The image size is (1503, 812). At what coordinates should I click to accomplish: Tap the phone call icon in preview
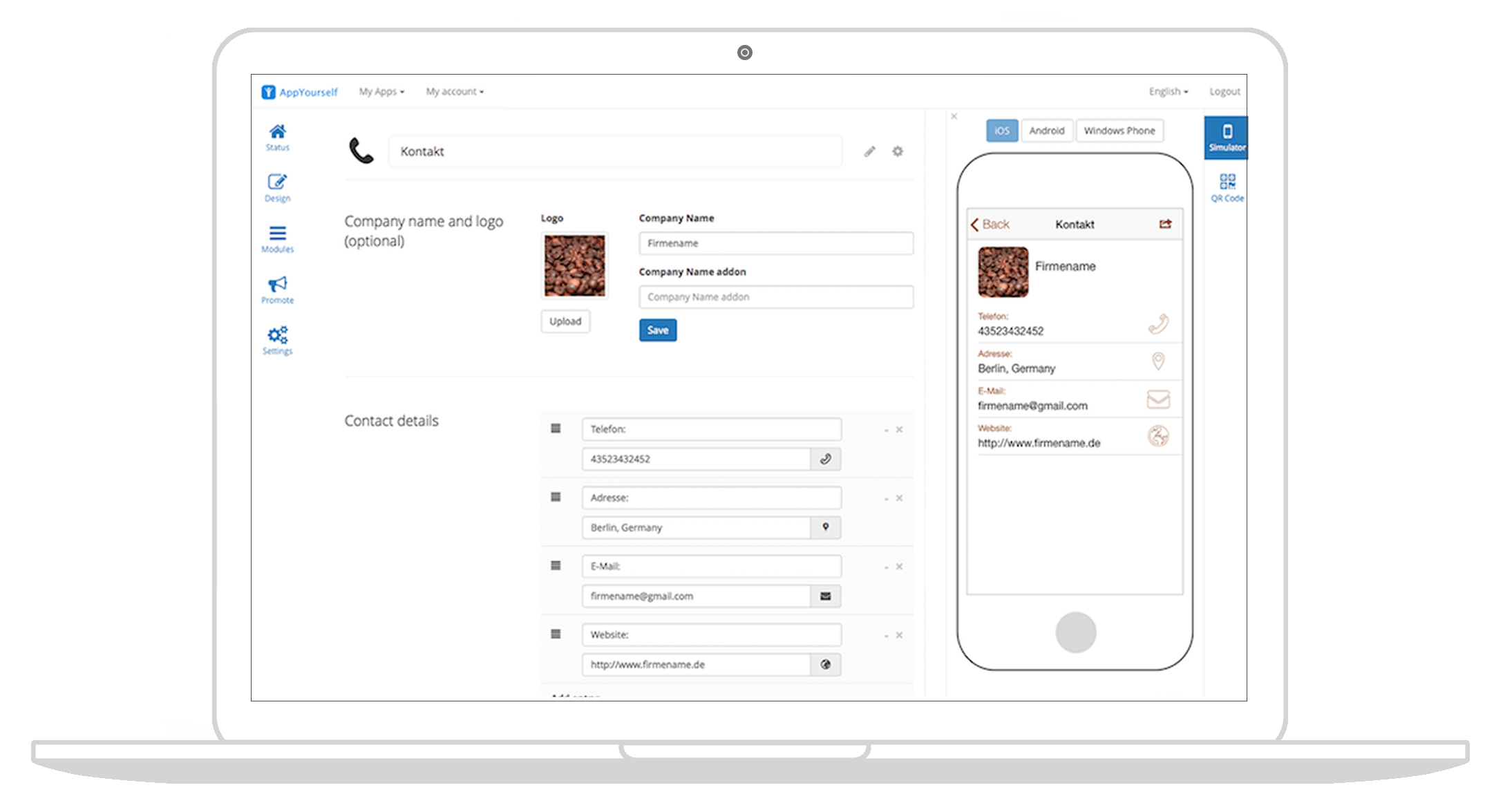click(x=1158, y=323)
